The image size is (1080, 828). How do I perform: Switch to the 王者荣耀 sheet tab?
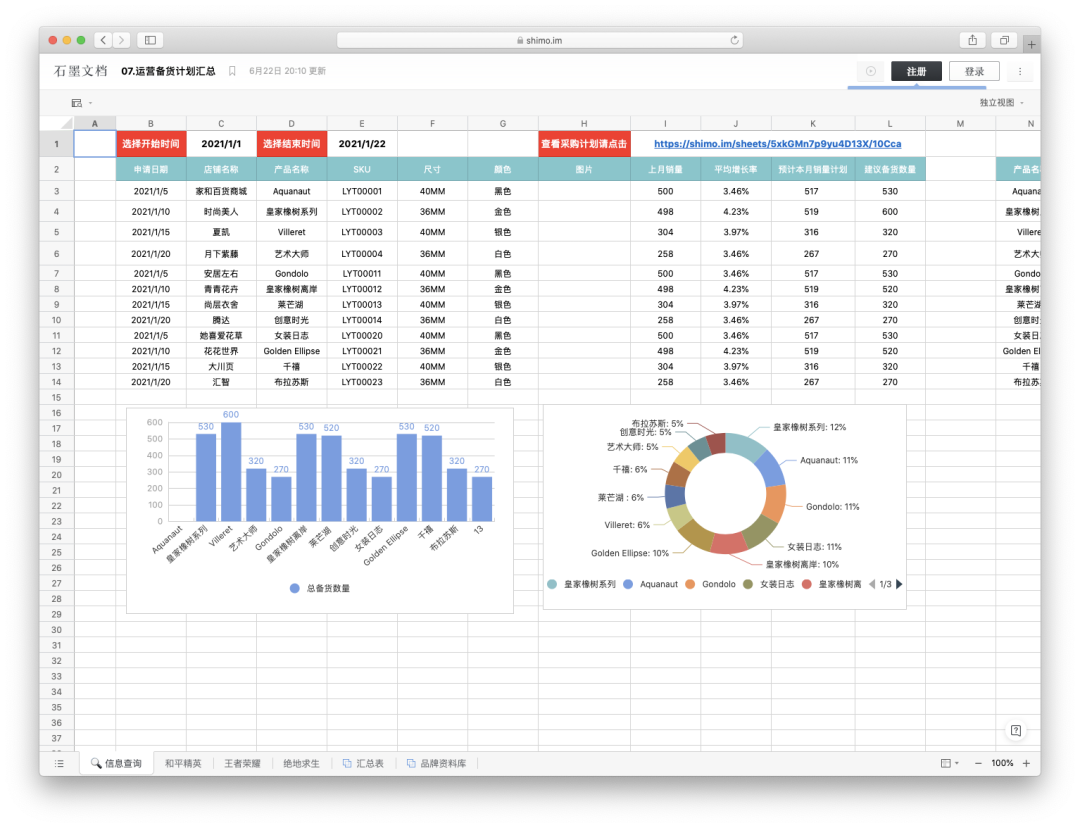[x=242, y=763]
